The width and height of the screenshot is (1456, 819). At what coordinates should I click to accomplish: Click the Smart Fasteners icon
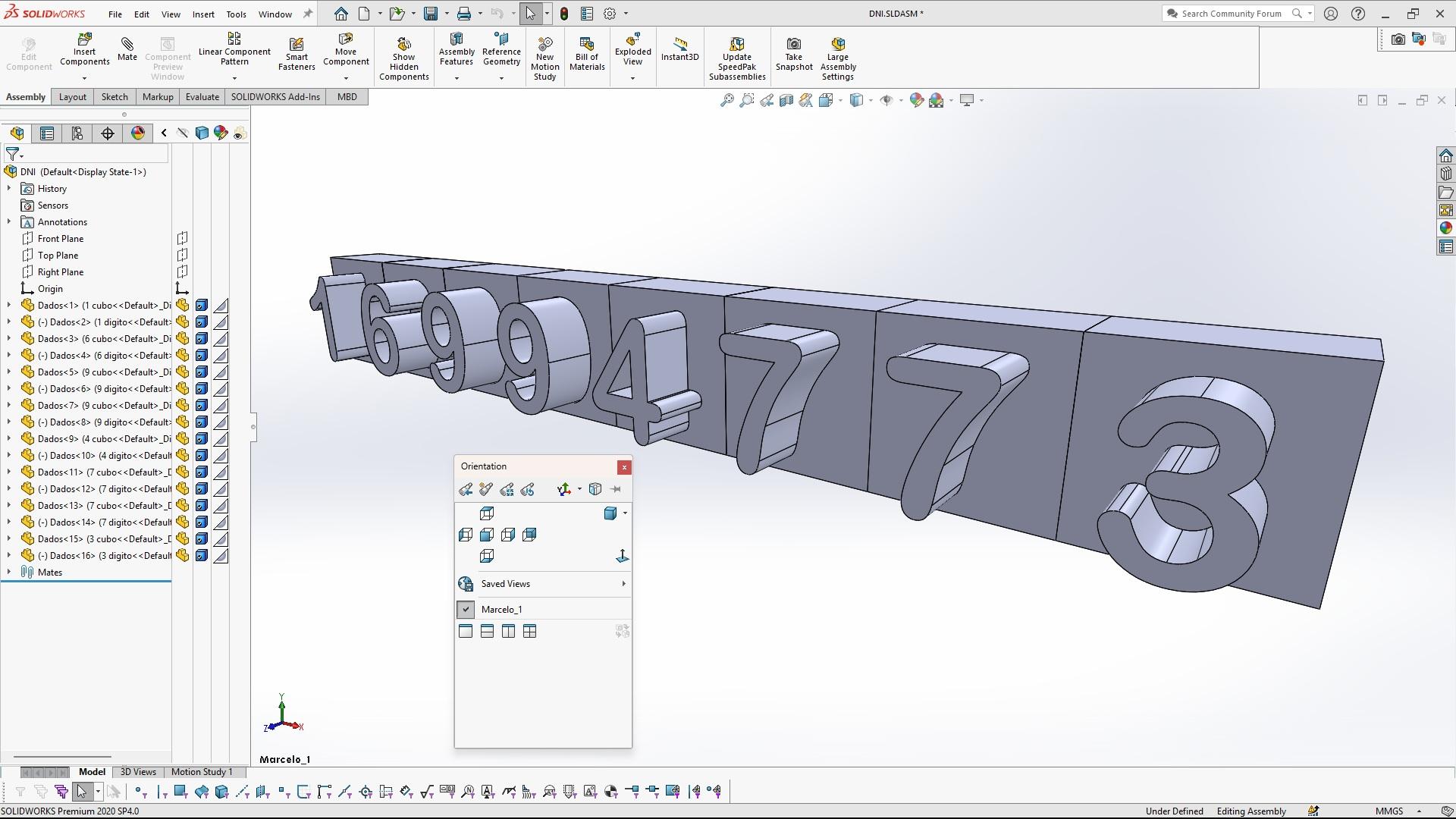(297, 53)
